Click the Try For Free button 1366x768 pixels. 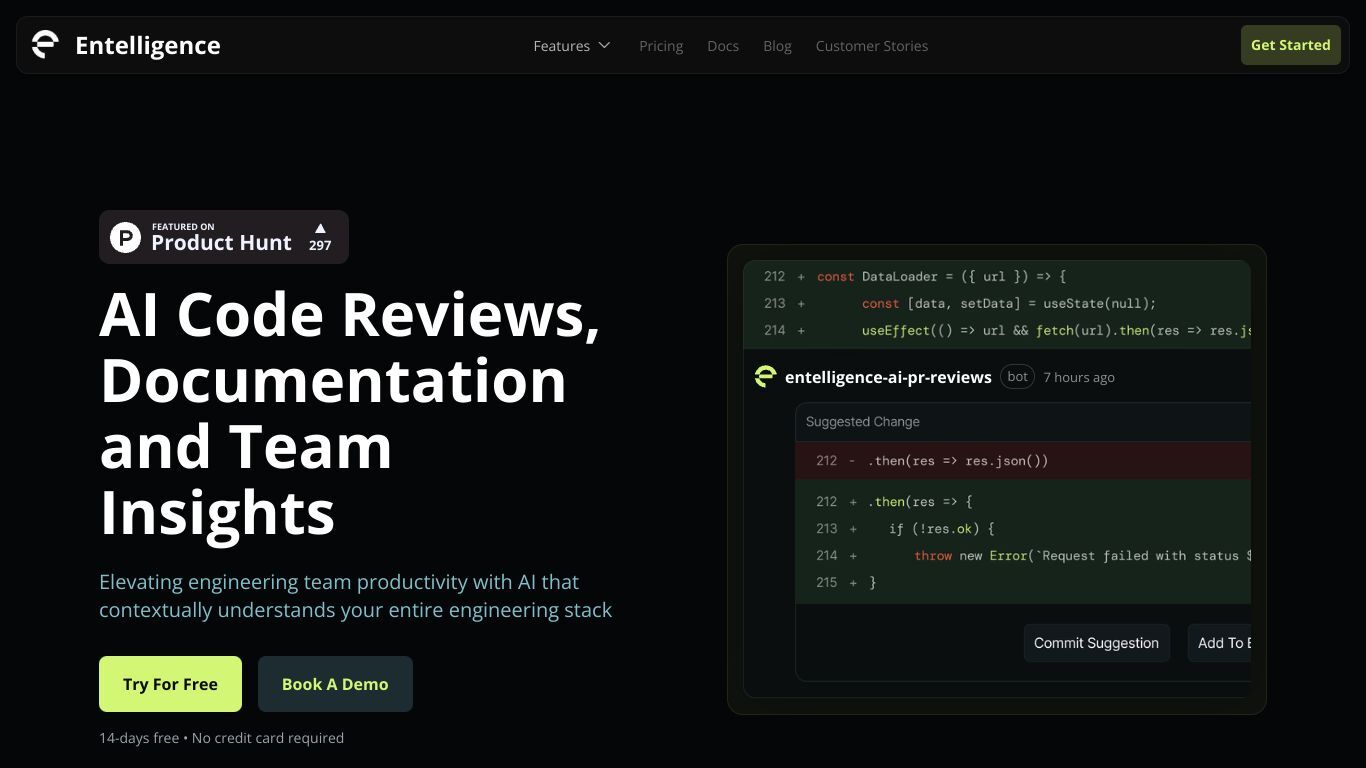(170, 684)
